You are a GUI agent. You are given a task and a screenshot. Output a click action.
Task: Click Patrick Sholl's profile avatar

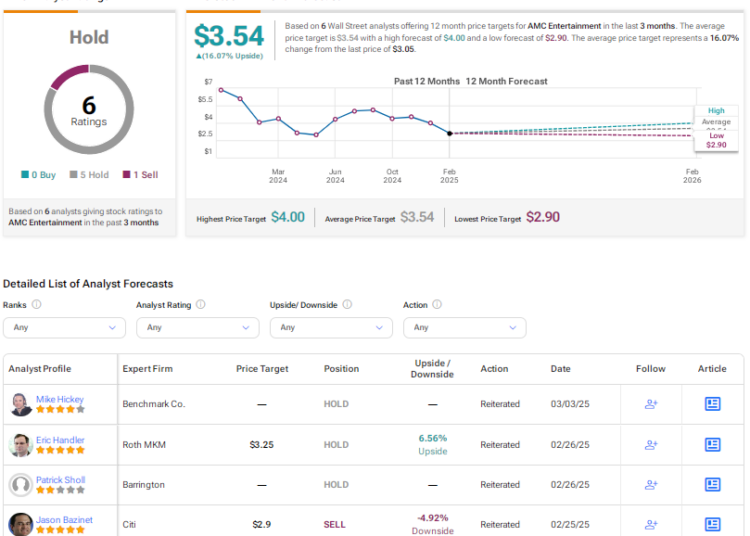21,485
